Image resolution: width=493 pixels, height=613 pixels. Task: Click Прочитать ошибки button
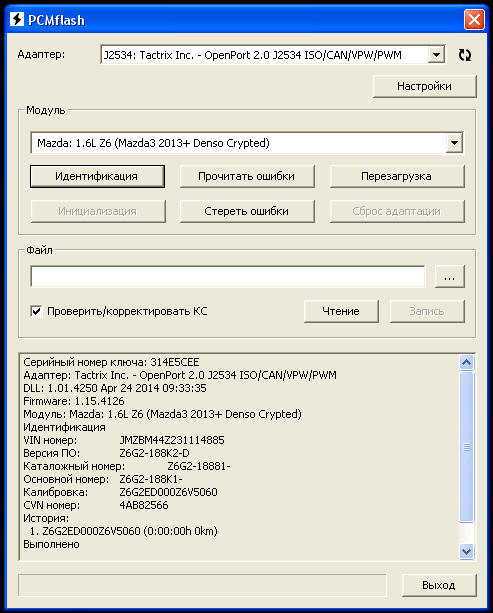(x=247, y=176)
